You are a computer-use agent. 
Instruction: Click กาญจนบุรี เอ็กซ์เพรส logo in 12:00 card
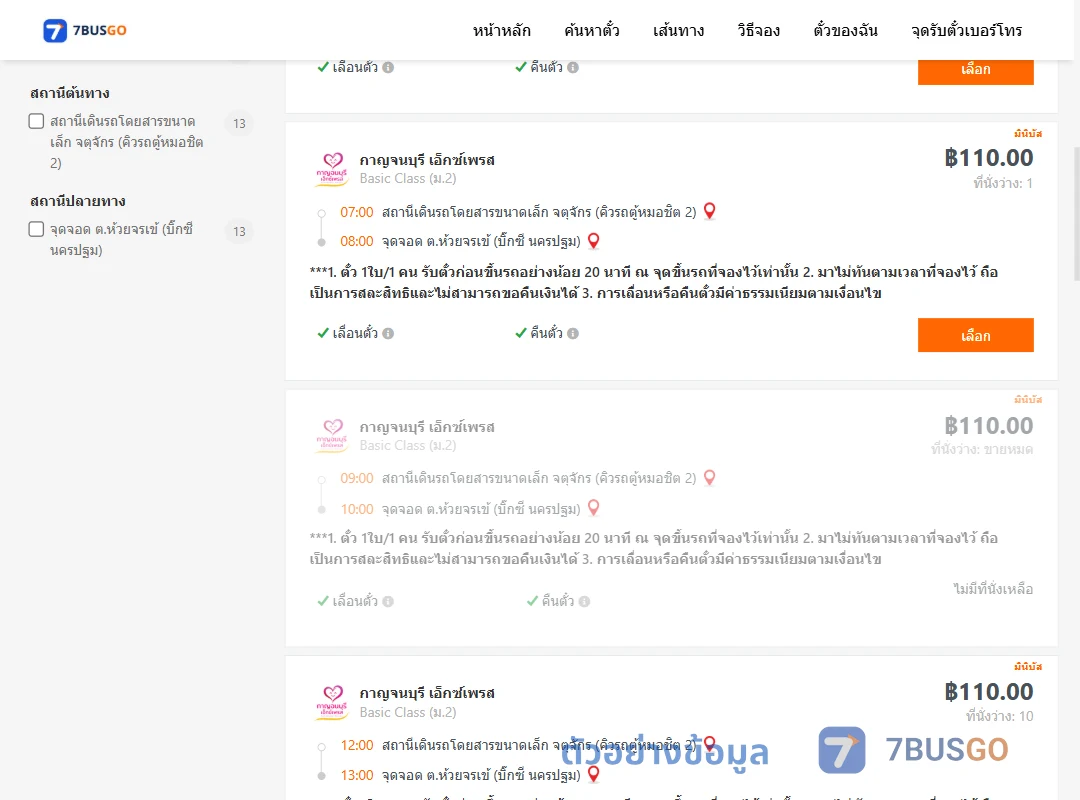click(x=332, y=703)
